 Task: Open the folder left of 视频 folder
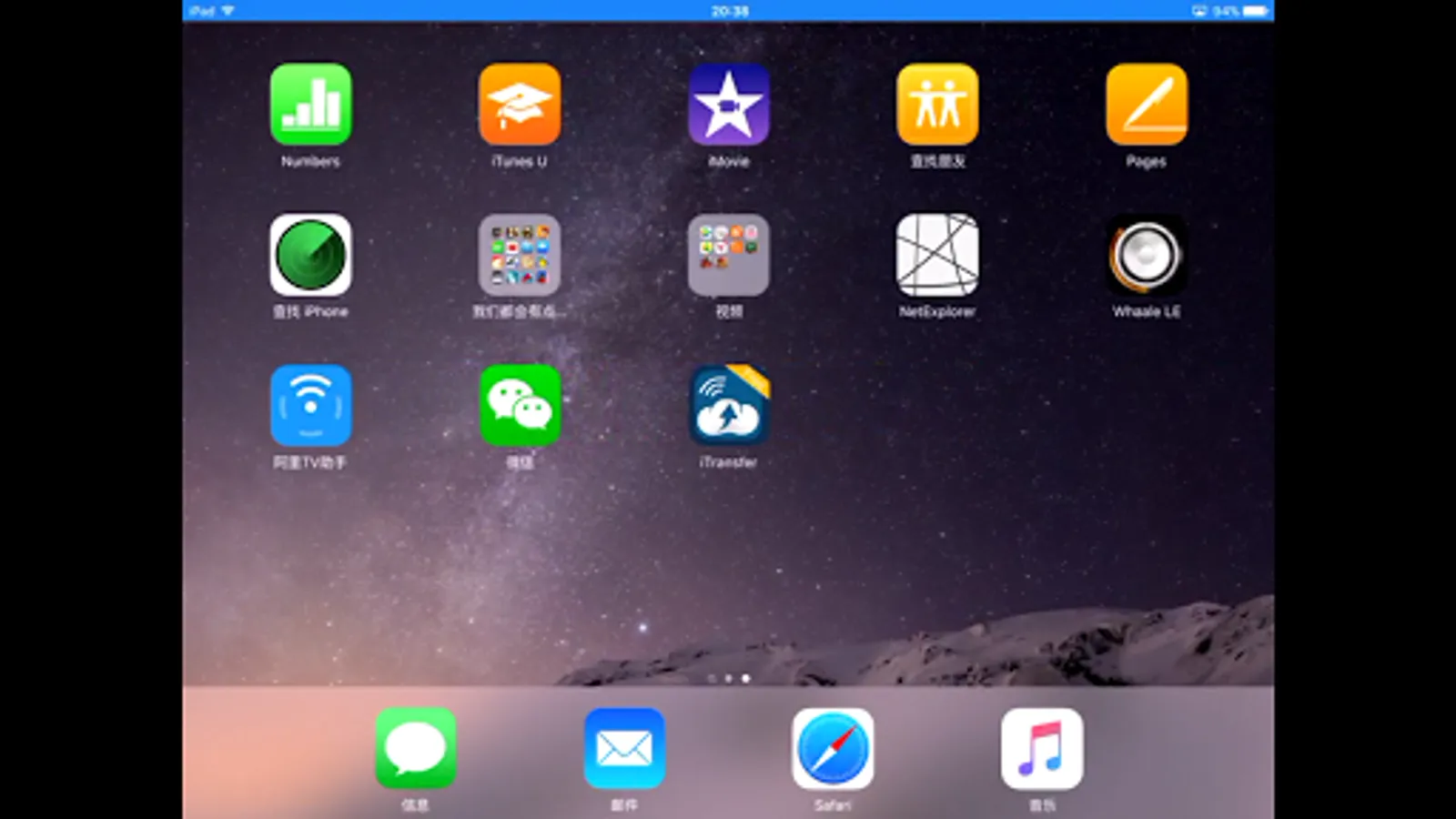click(520, 255)
